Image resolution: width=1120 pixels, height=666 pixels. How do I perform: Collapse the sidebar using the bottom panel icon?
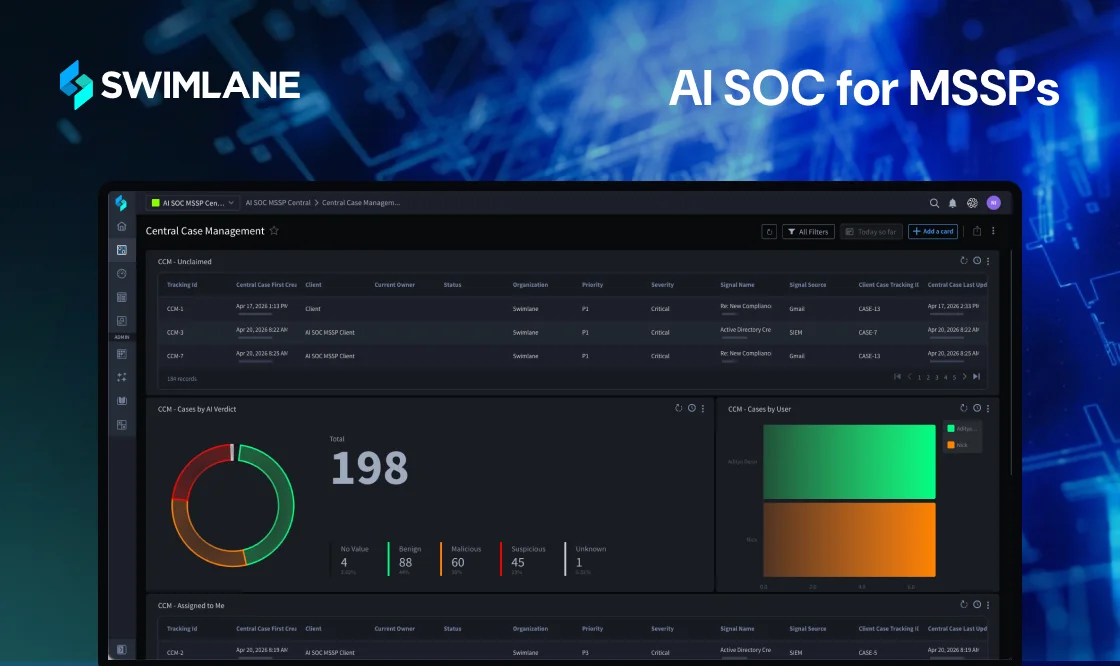point(121,650)
